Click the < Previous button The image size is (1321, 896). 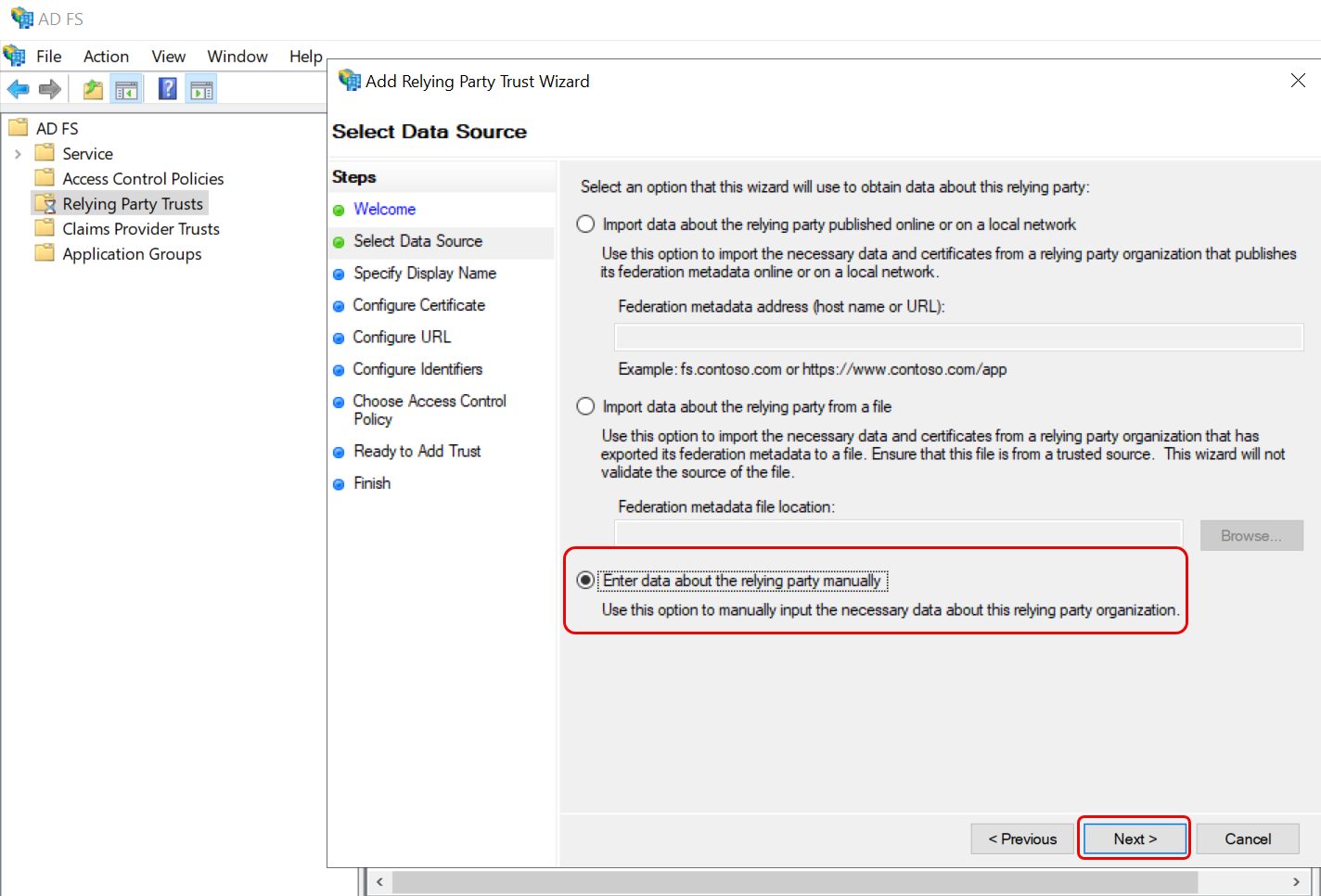pyautogui.click(x=1022, y=838)
